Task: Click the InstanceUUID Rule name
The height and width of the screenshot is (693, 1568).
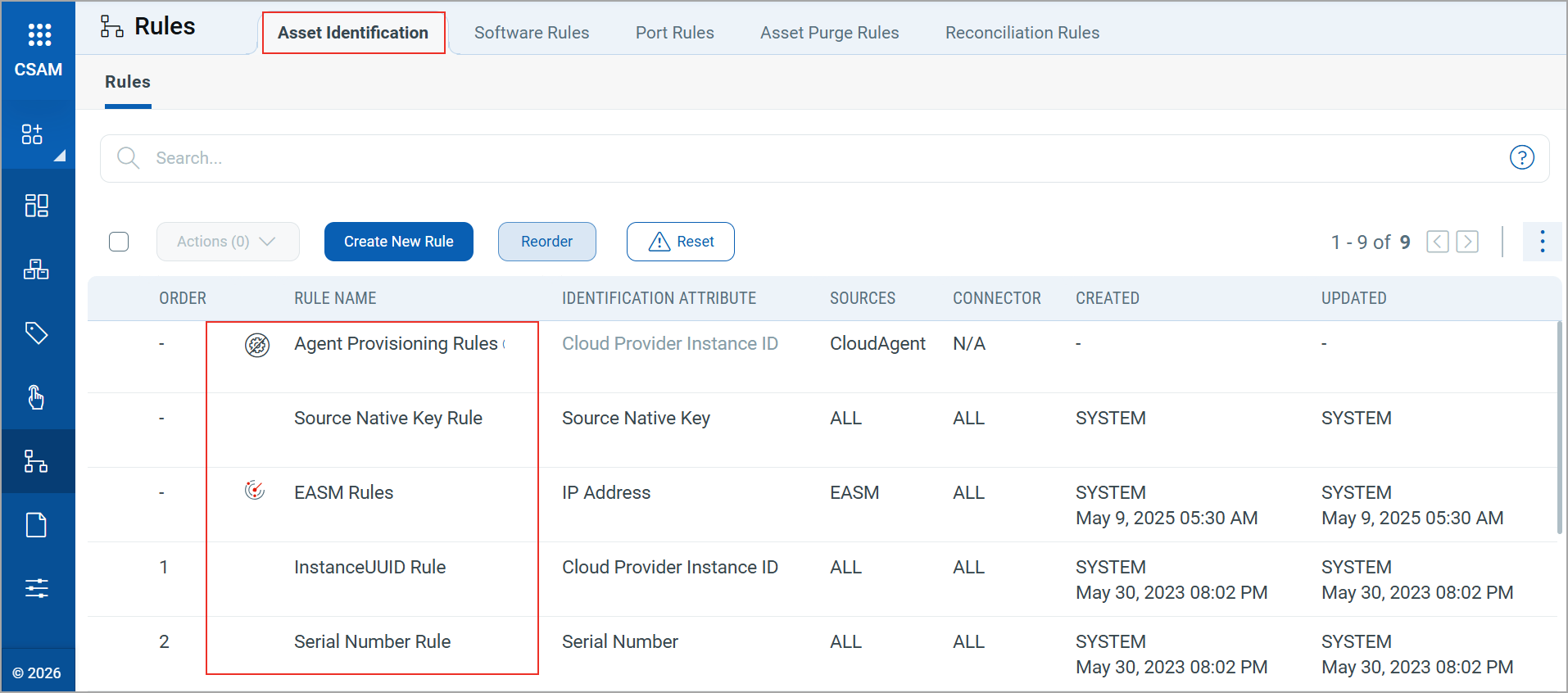Action: coord(370,567)
